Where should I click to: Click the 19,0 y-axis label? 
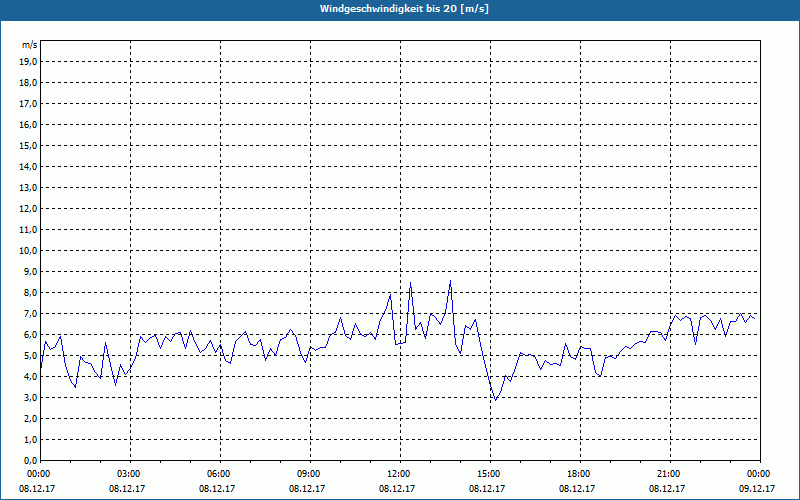29,62
